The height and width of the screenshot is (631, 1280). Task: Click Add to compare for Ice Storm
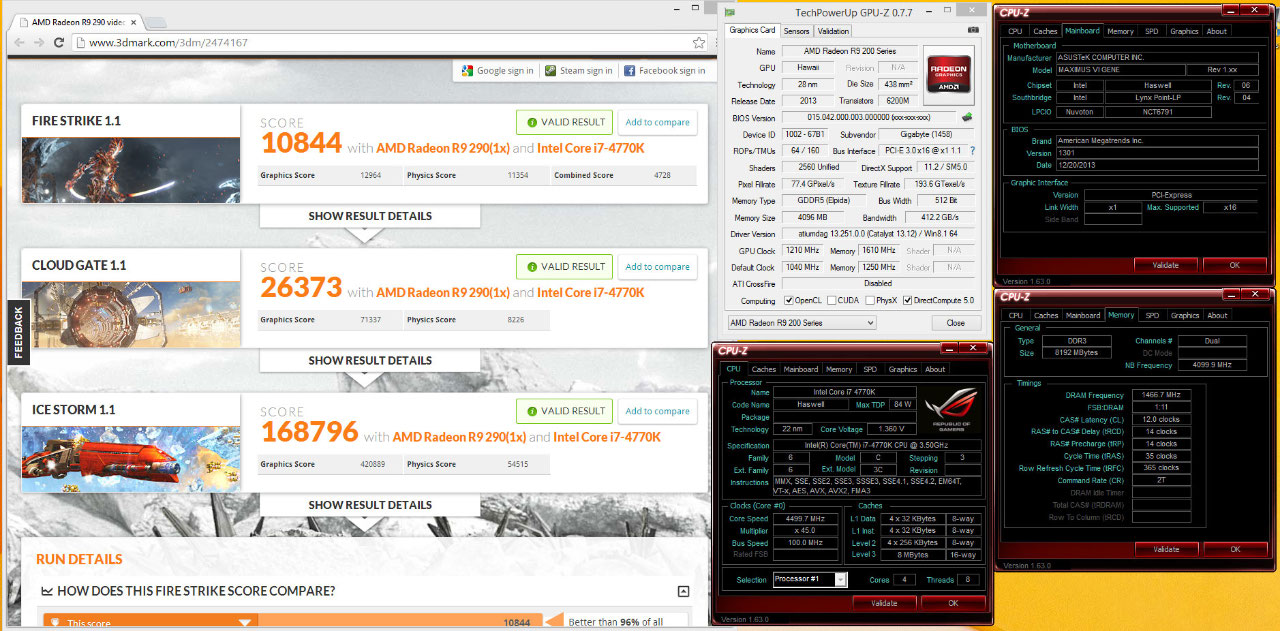pos(657,411)
